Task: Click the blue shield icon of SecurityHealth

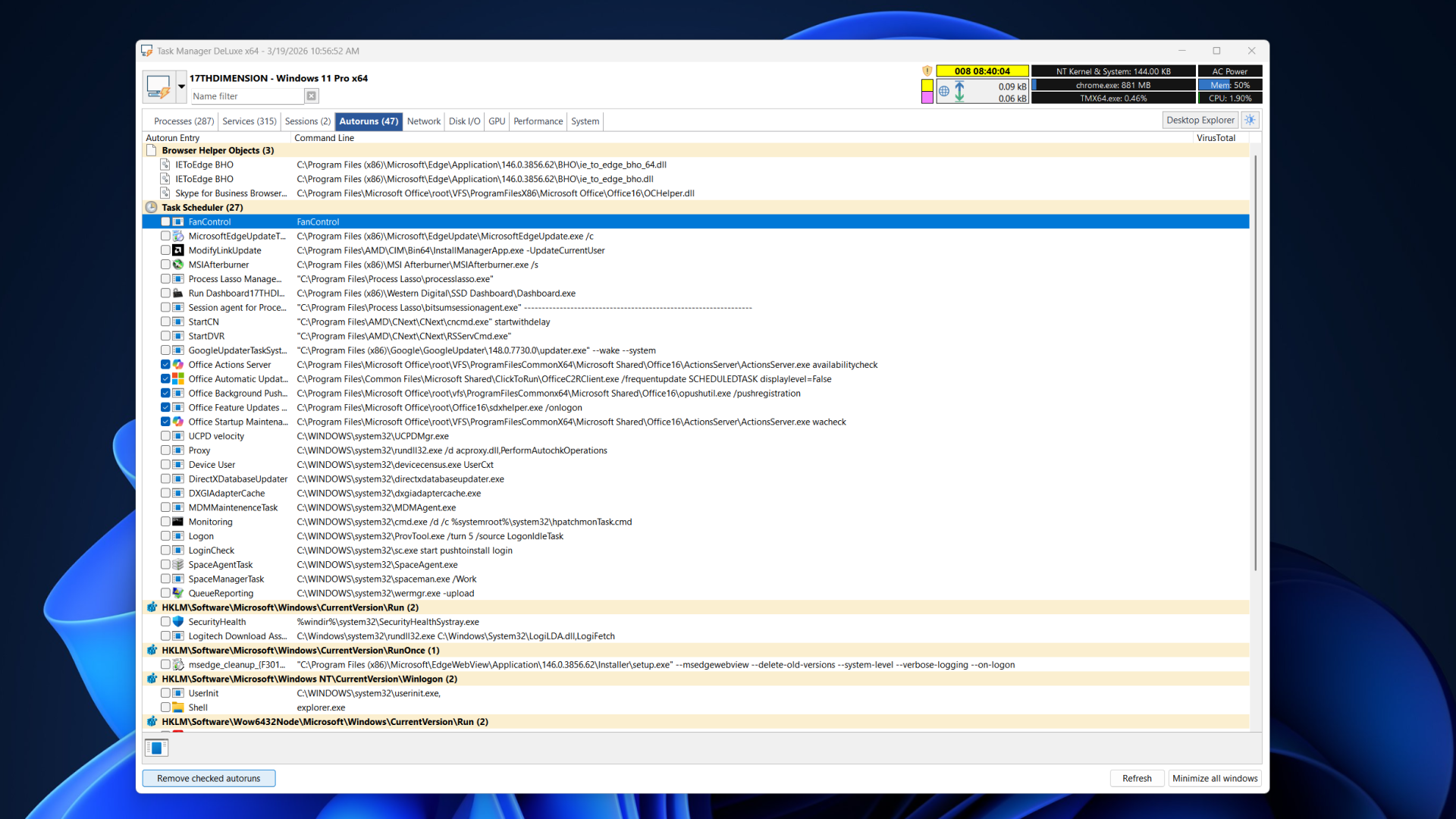Action: tap(178, 622)
